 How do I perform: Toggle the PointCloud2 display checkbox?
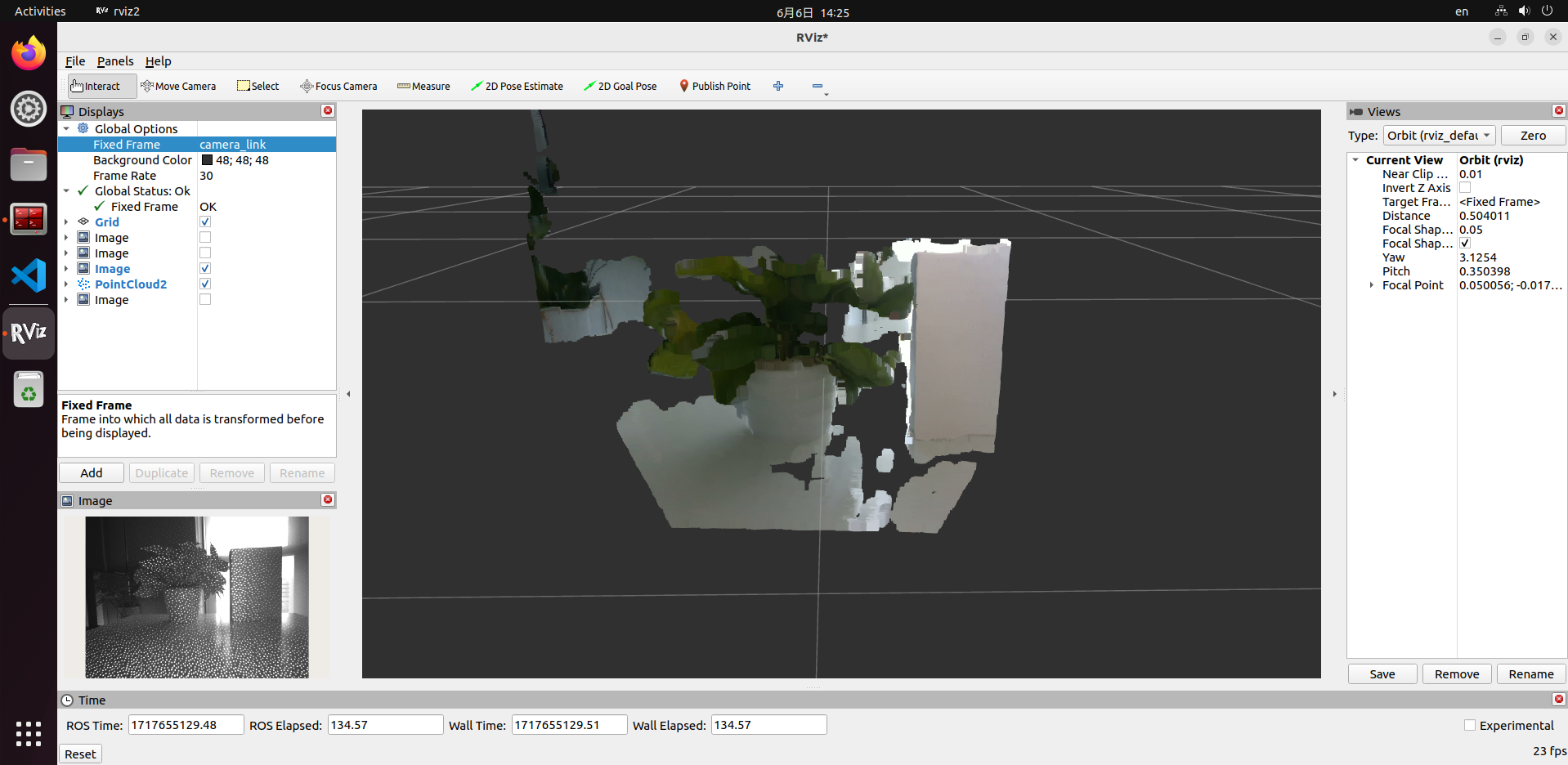(205, 284)
